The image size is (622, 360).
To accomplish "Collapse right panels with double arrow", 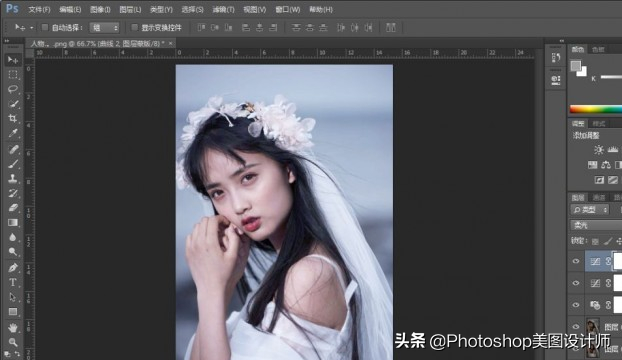I will [562, 41].
